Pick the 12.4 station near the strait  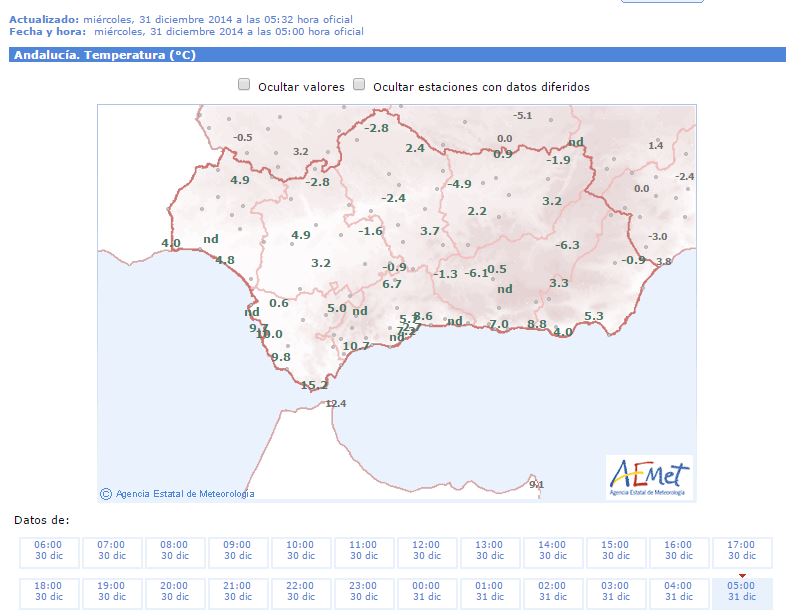tap(336, 403)
